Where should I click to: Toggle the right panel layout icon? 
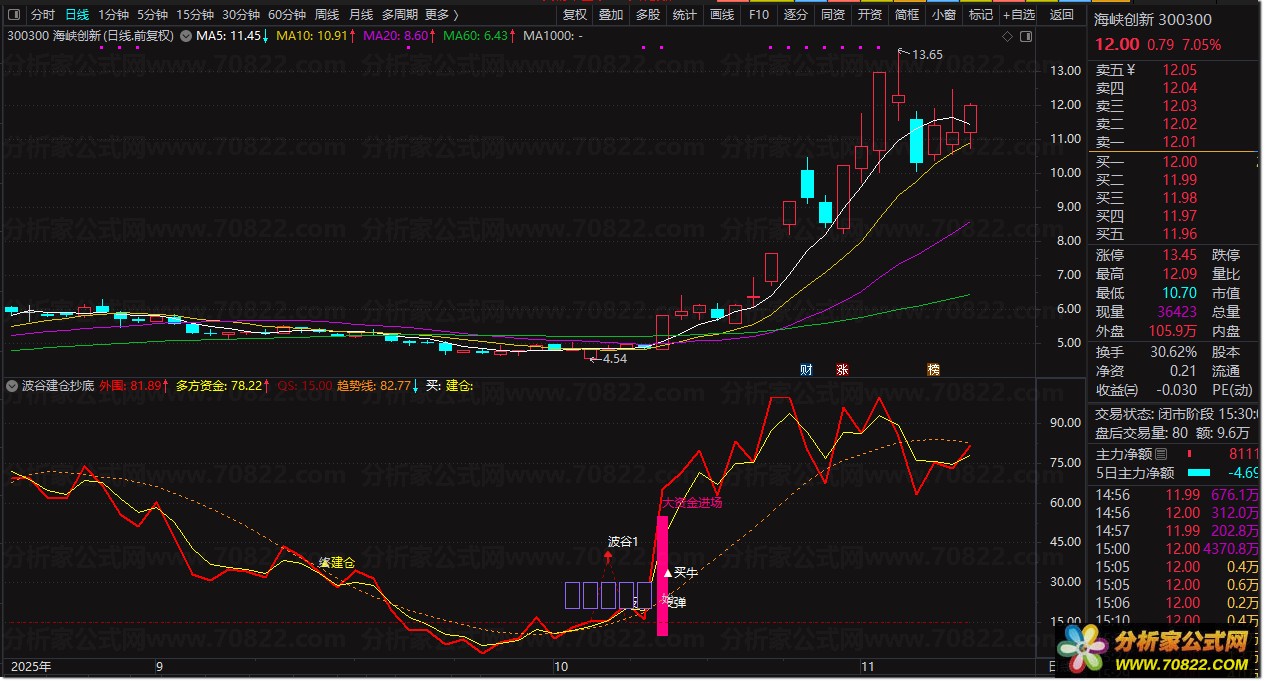click(x=1027, y=36)
